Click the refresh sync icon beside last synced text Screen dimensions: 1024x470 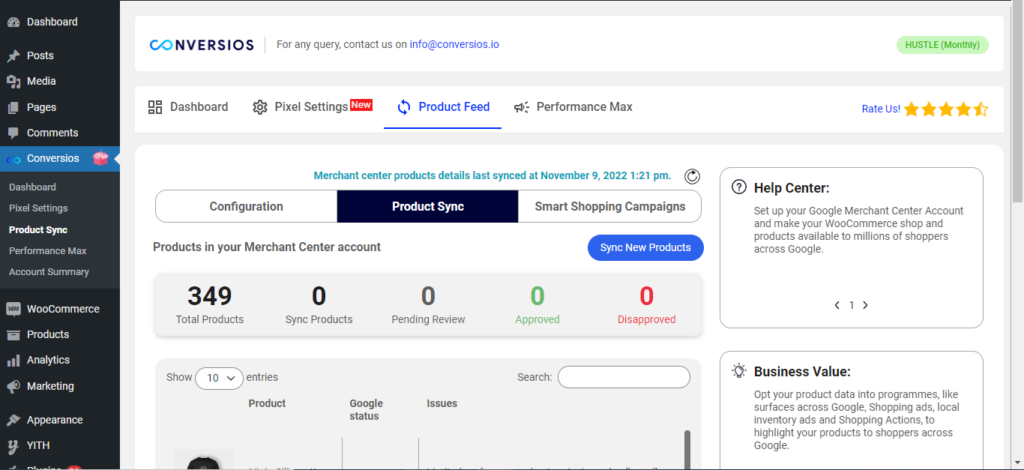click(692, 176)
